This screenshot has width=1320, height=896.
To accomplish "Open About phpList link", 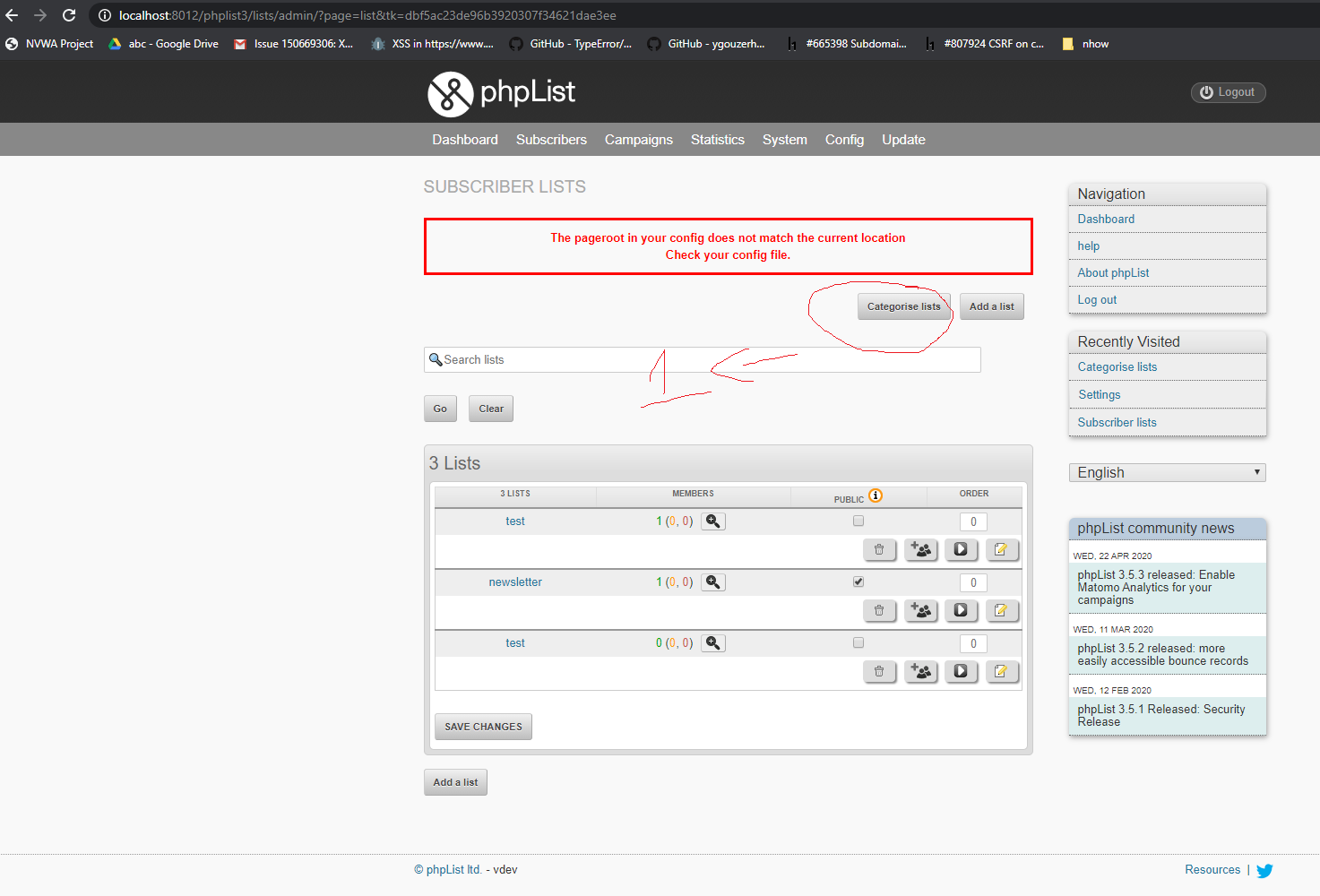I will point(1113,273).
